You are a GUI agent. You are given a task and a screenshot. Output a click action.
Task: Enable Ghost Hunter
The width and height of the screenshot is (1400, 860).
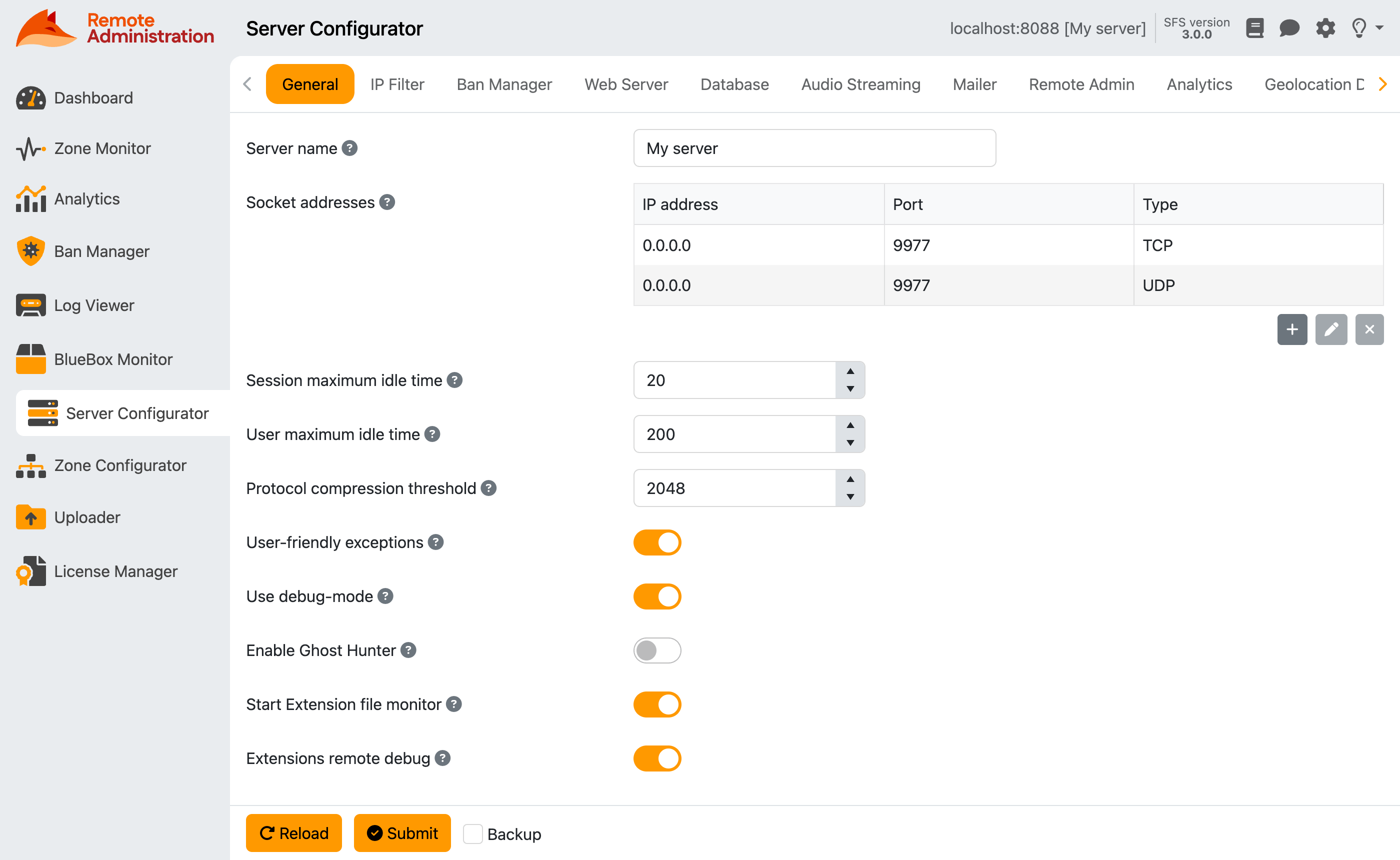(x=657, y=650)
